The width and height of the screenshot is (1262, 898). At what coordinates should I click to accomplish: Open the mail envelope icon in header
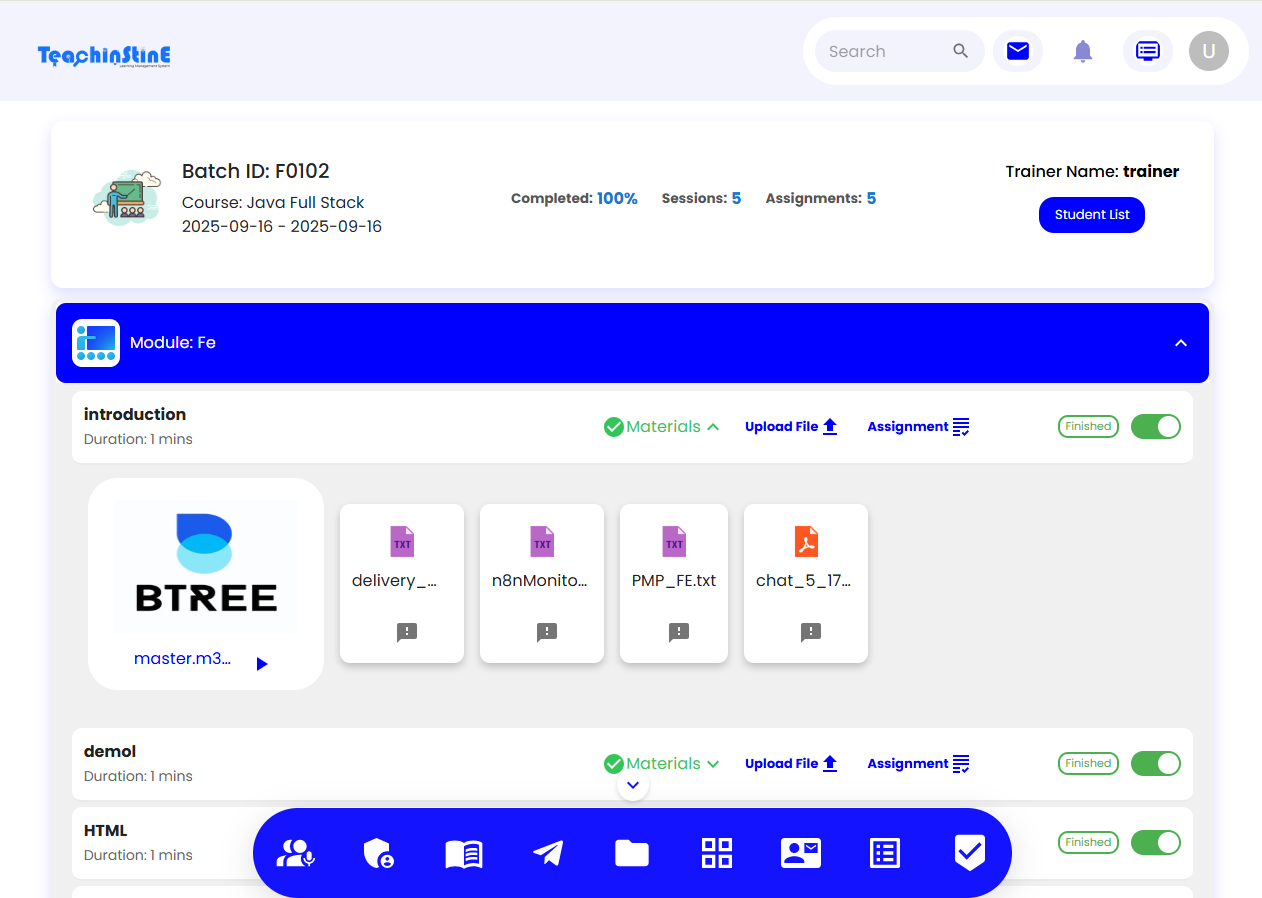(1017, 51)
